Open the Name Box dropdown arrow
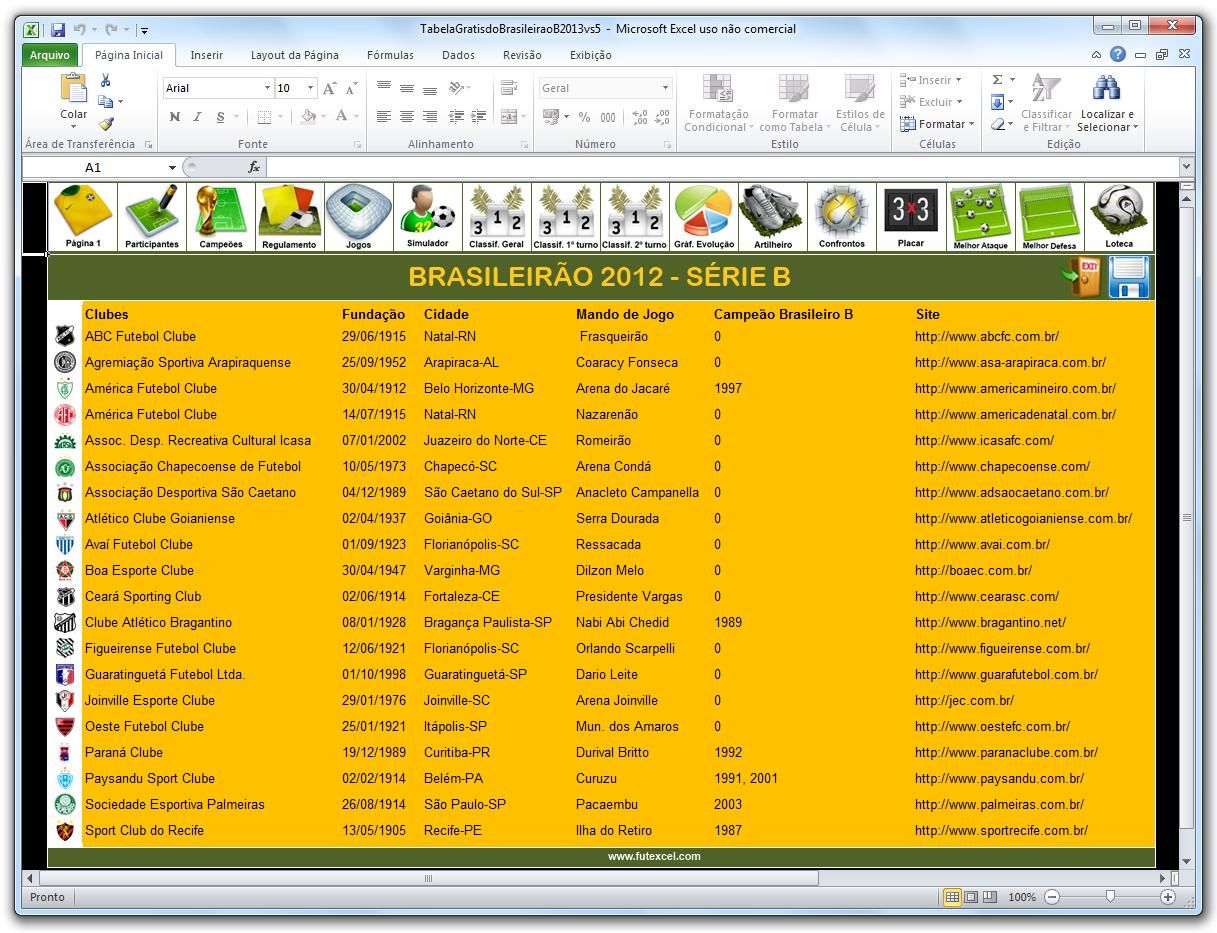The width and height of the screenshot is (1217, 933). pos(172,168)
